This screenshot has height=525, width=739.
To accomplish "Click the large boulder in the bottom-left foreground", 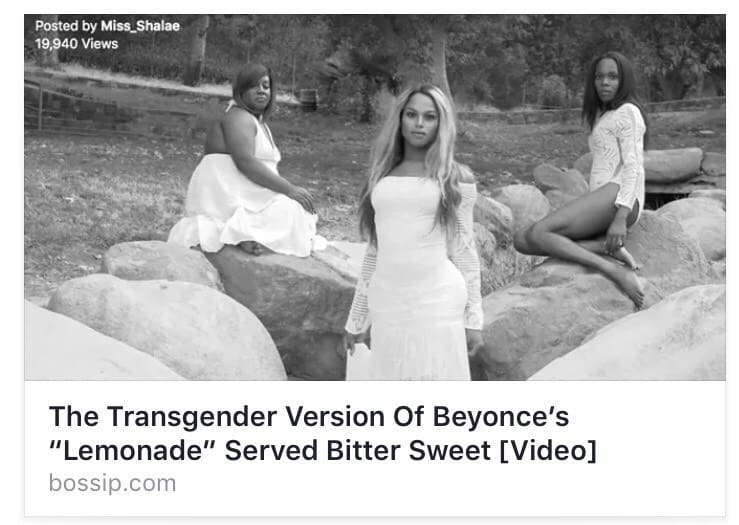I will (167, 328).
